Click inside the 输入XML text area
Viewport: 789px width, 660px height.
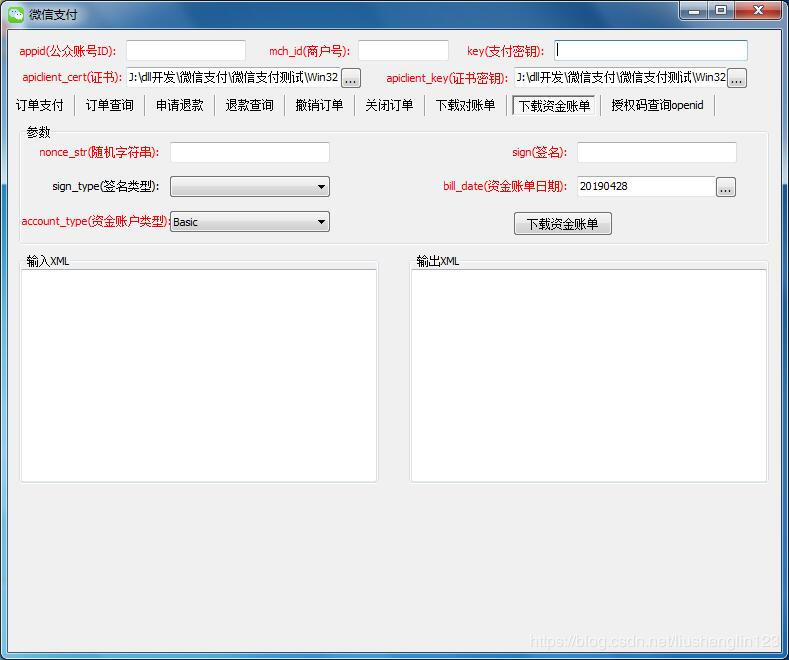tap(199, 375)
